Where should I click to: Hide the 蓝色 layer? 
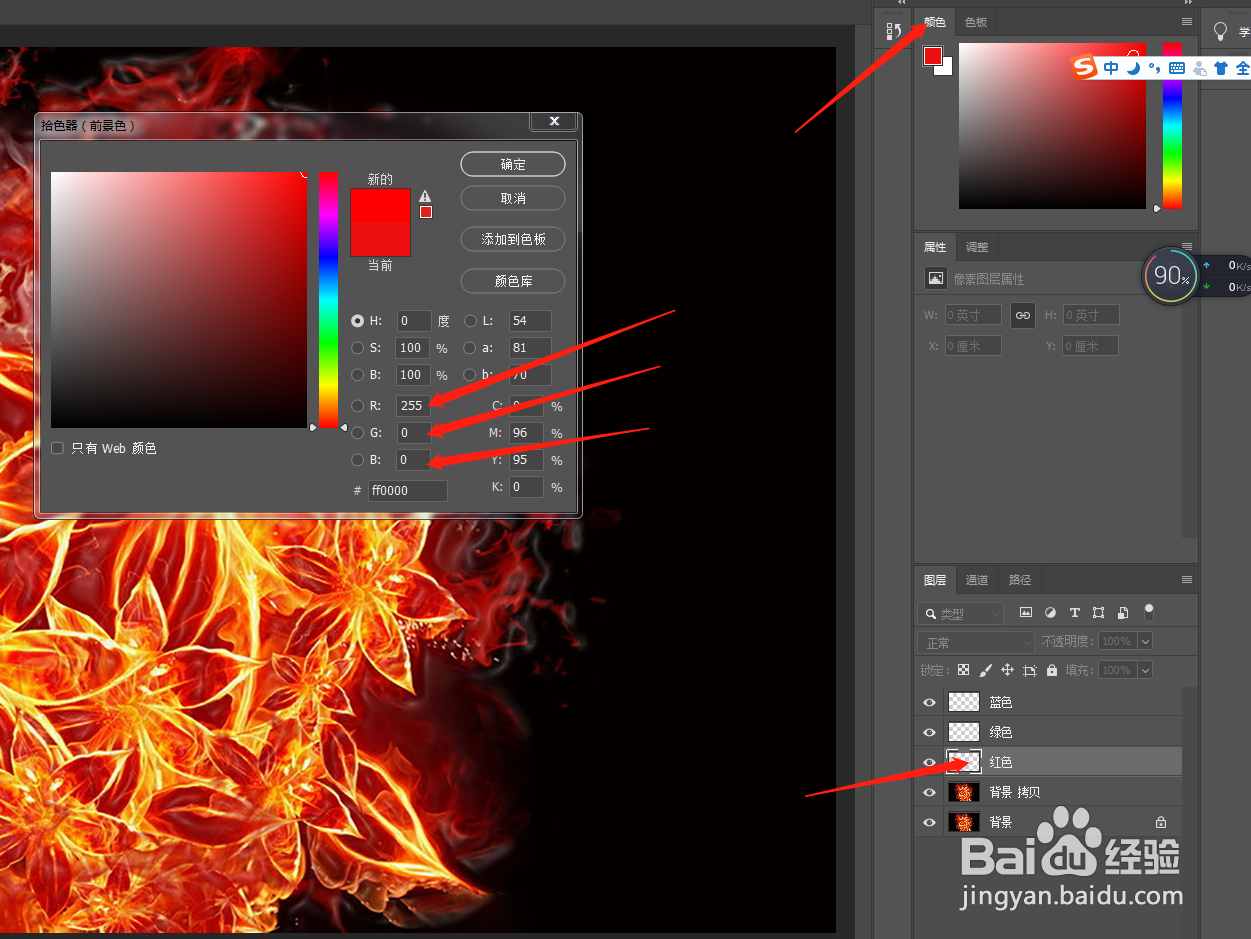click(x=929, y=703)
